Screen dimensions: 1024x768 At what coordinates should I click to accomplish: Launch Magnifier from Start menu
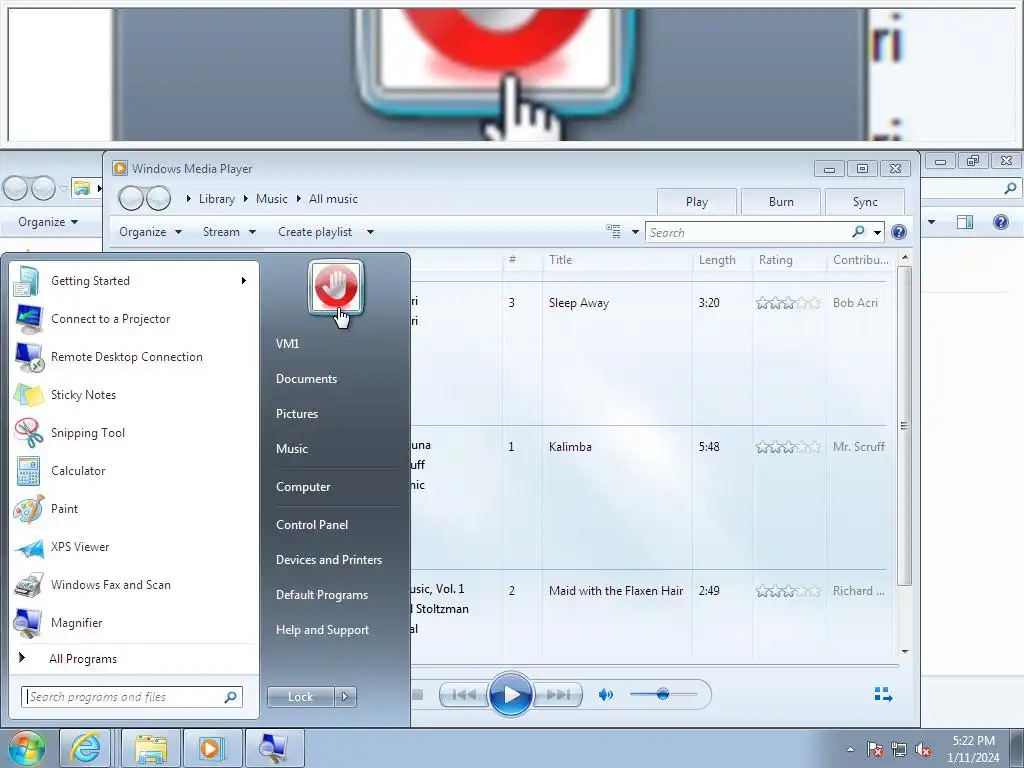(134, 622)
